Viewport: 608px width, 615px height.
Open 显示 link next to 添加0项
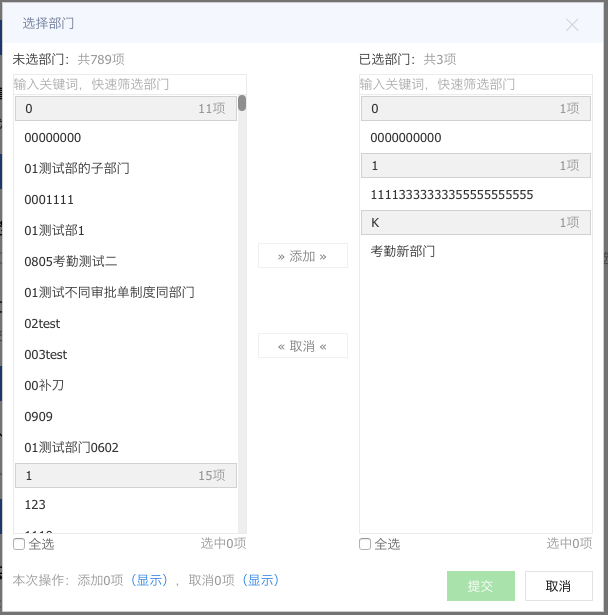(151, 580)
